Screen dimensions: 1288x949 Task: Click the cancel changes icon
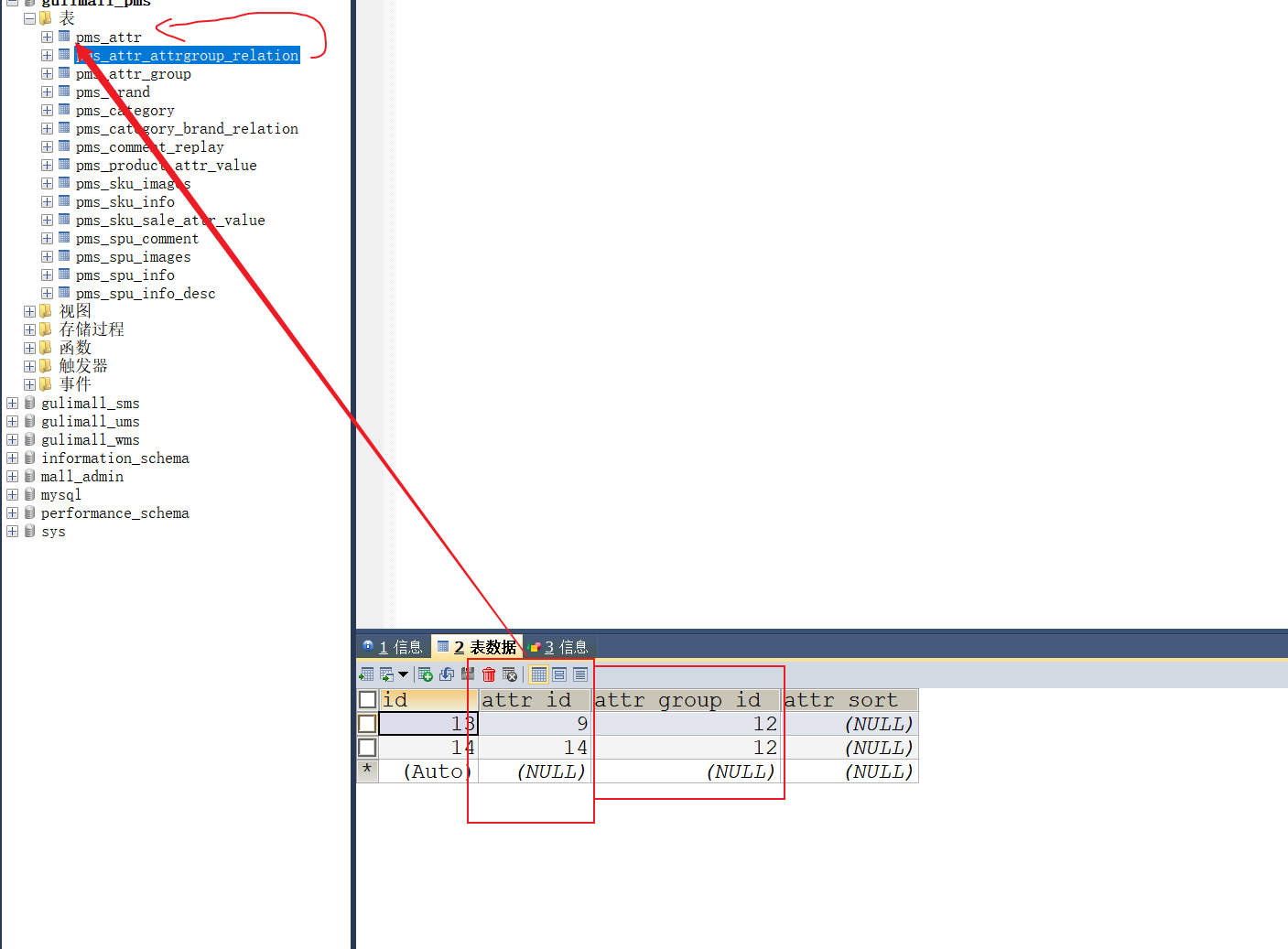[510, 674]
